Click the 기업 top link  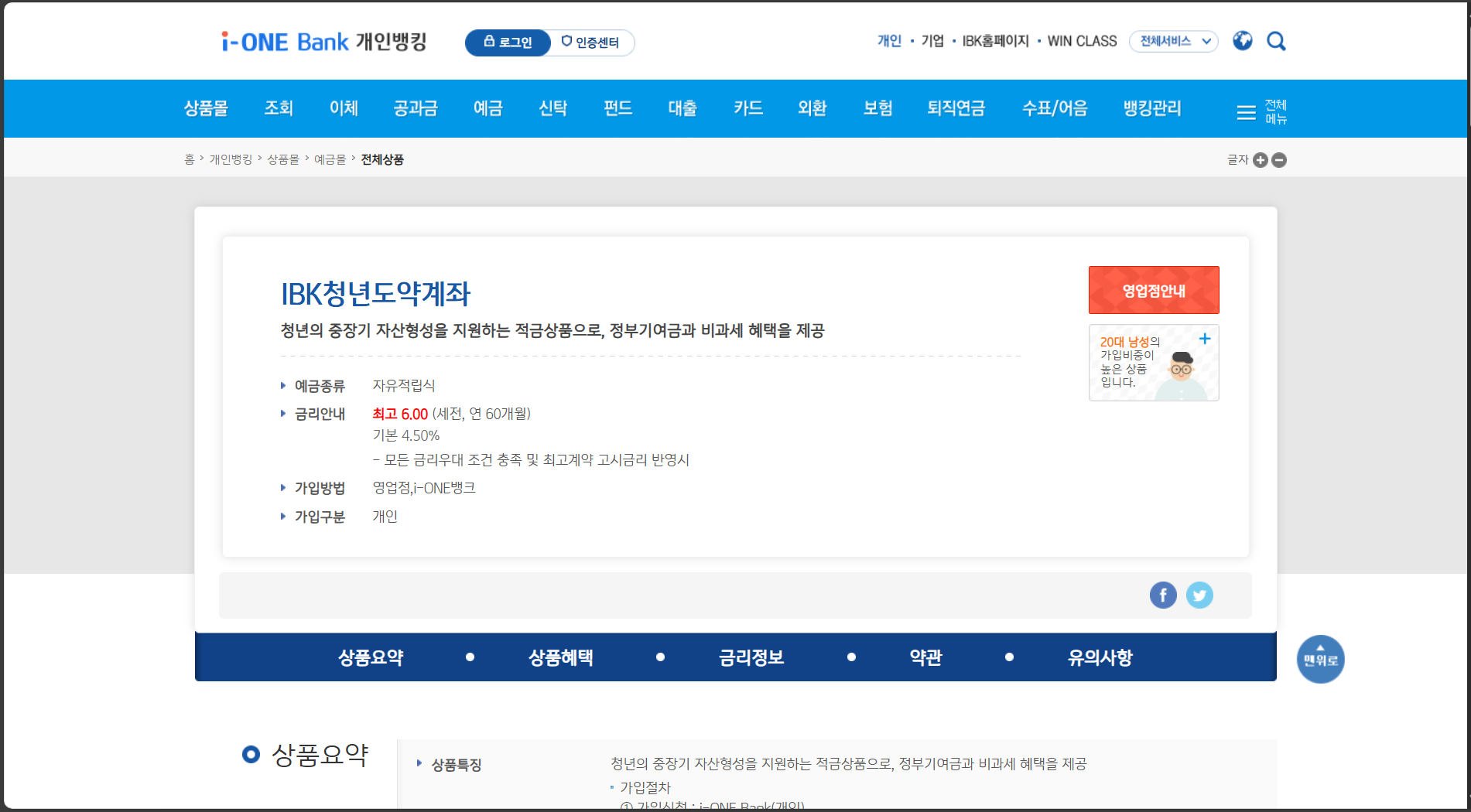(932, 41)
